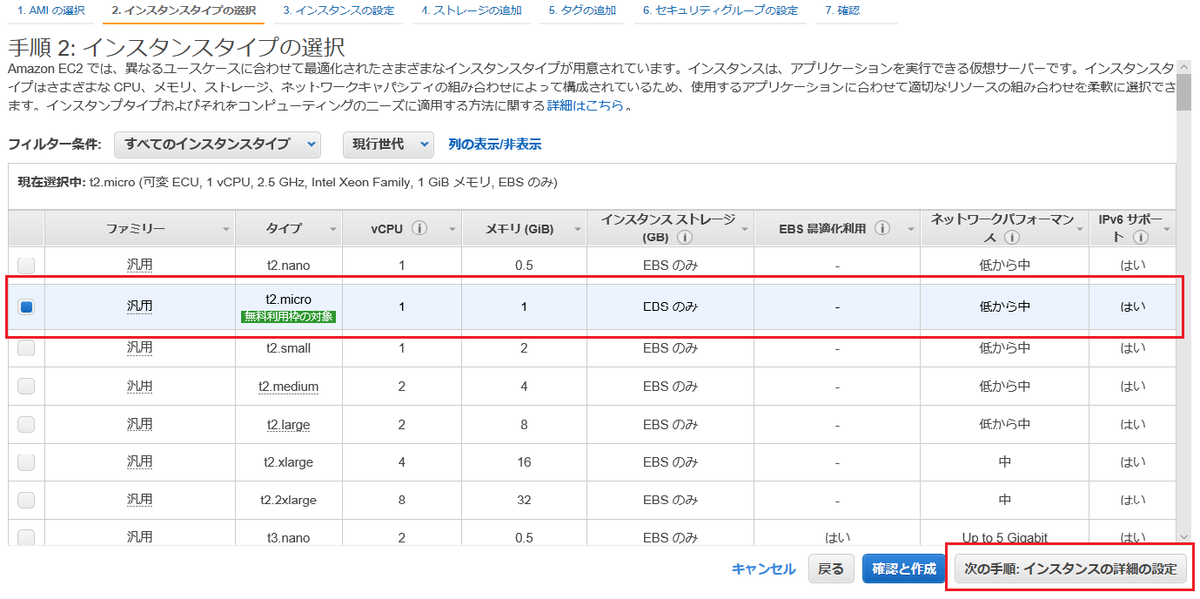Image resolution: width=1200 pixels, height=599 pixels.
Task: Click the 戻る button
Action: [831, 569]
